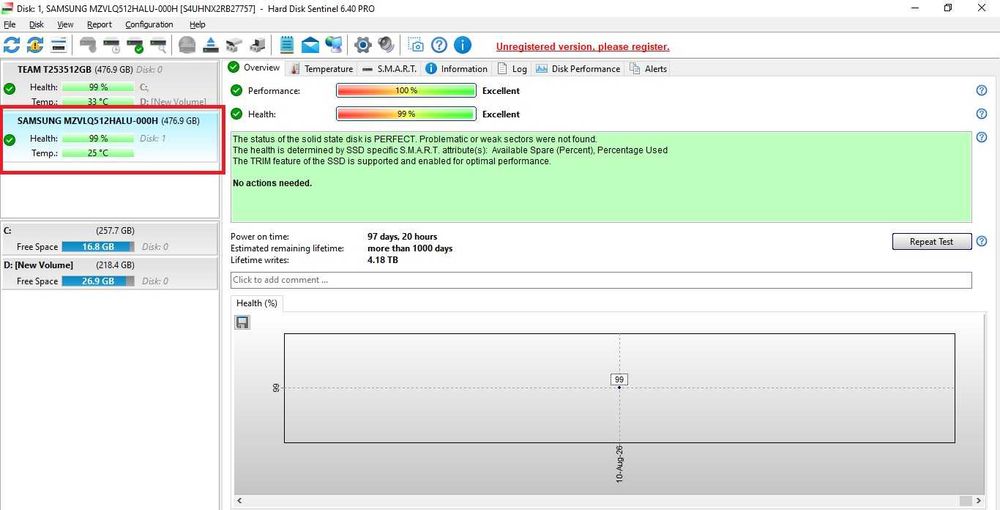Click the eject disk toolbar icon

(211, 45)
